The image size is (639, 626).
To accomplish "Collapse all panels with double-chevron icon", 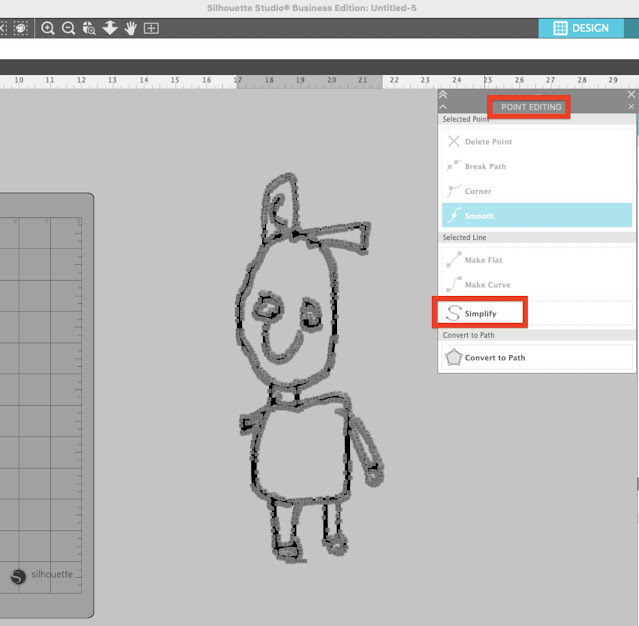I will 443,95.
